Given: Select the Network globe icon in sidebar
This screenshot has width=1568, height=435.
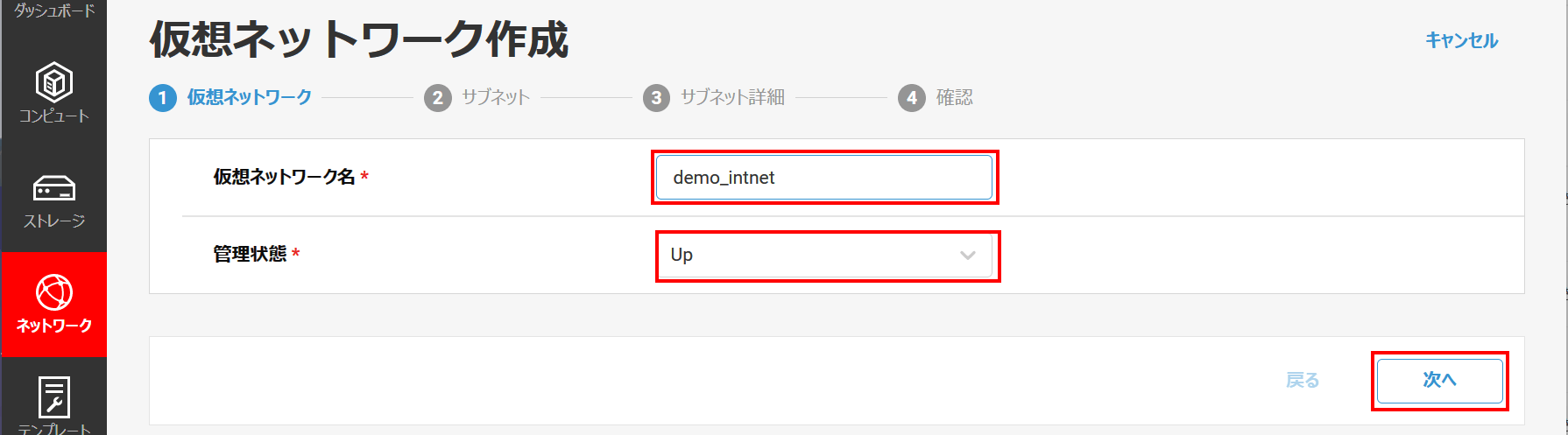Looking at the screenshot, I should pos(53,293).
